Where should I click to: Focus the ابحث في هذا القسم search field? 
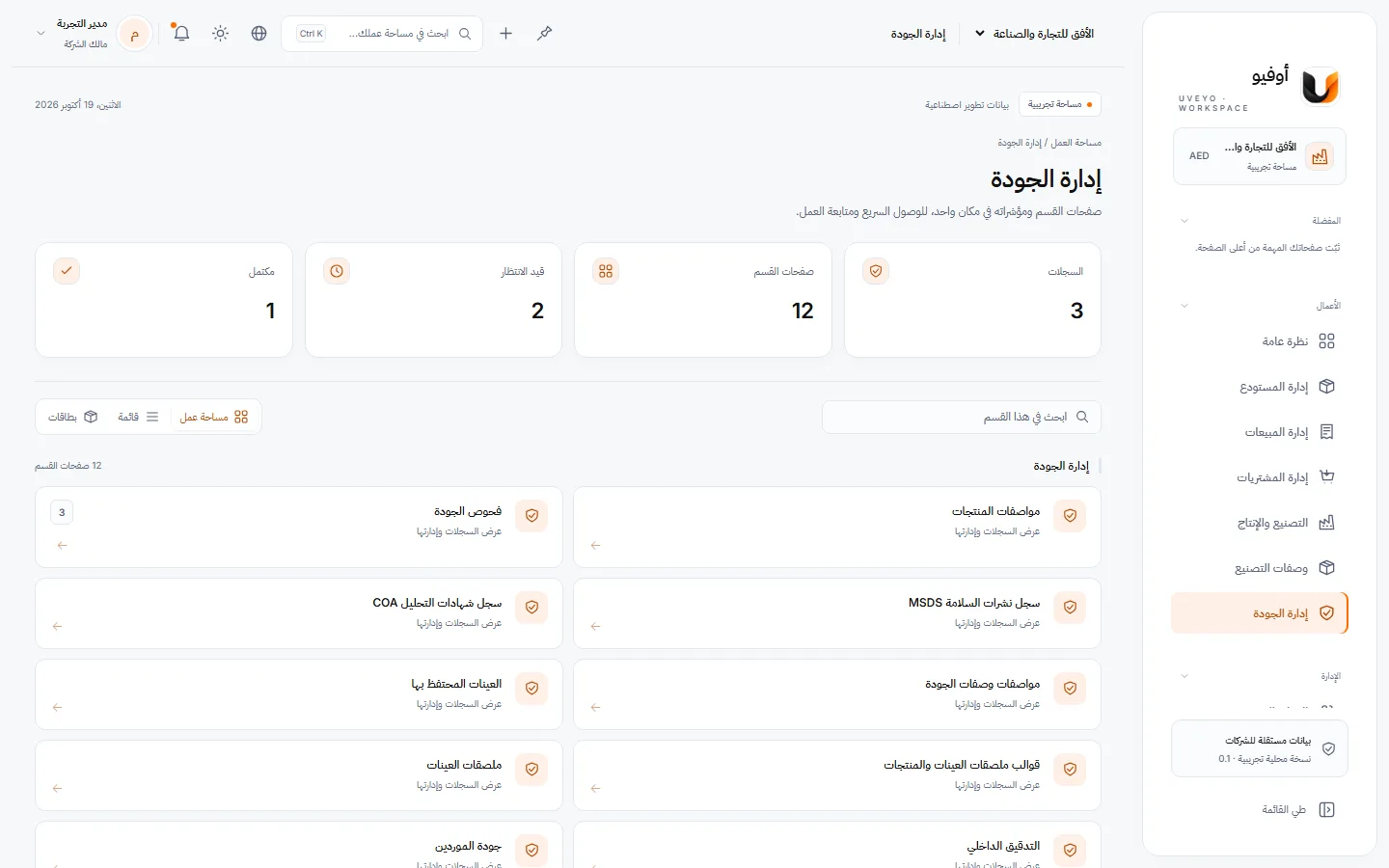[962, 418]
